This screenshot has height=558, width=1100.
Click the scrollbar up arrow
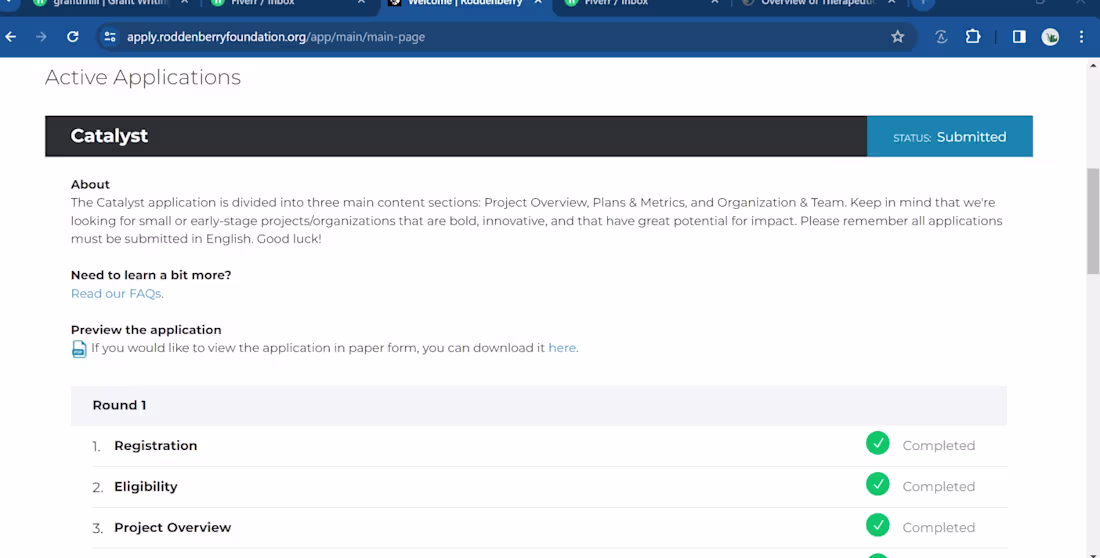[x=1093, y=65]
